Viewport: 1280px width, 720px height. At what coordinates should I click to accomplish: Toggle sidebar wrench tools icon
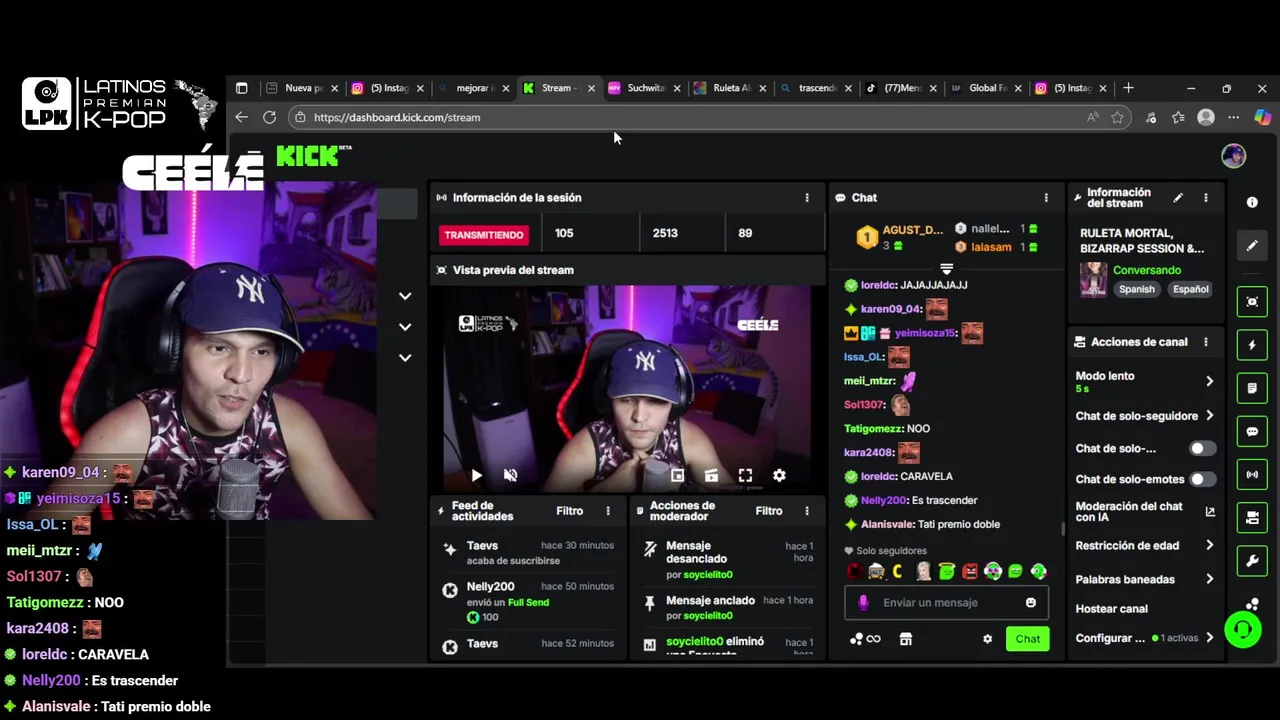(x=1252, y=561)
